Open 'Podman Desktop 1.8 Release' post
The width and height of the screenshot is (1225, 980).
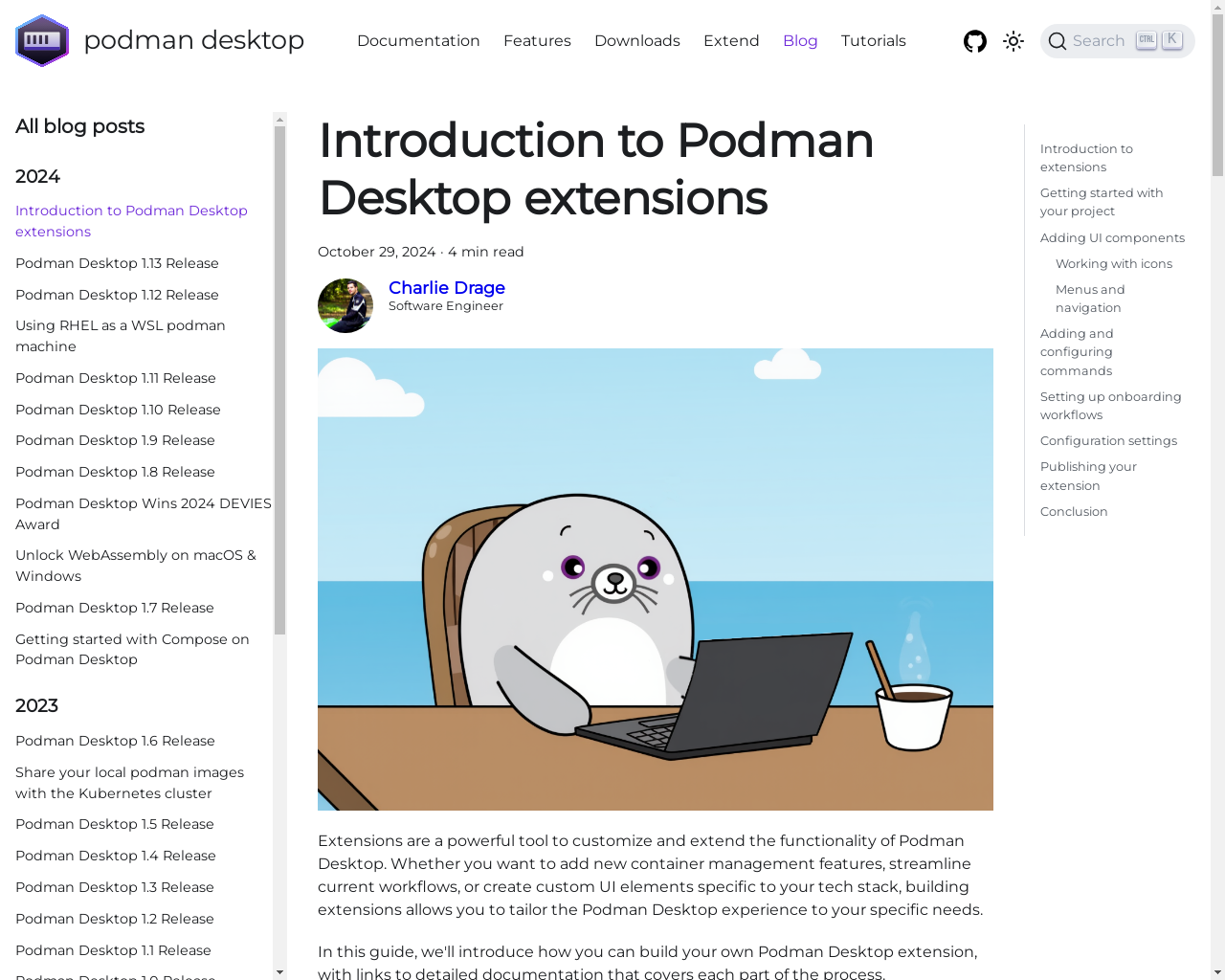point(115,472)
